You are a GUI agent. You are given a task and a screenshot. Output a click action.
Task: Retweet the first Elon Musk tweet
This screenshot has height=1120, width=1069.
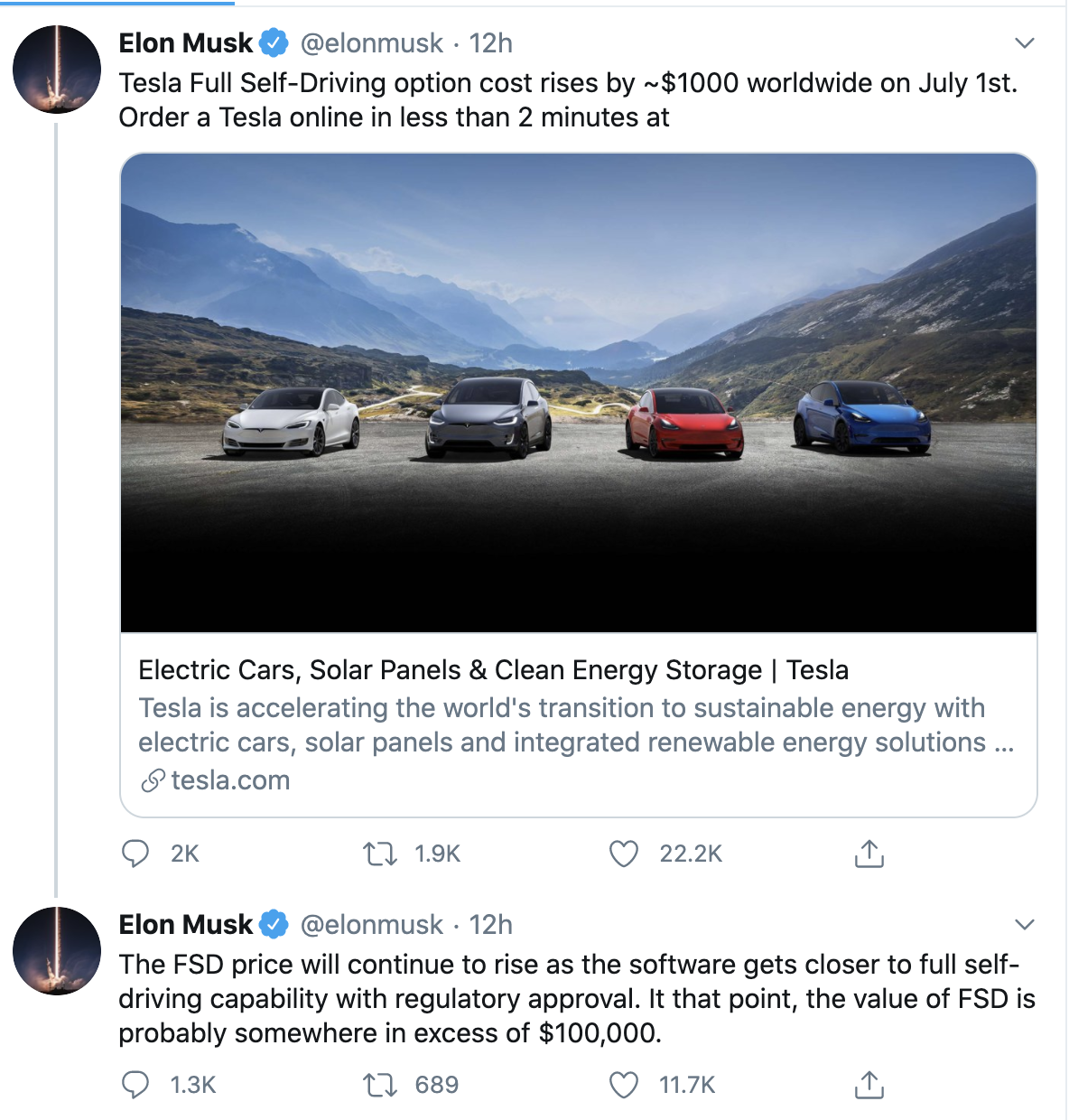380,854
